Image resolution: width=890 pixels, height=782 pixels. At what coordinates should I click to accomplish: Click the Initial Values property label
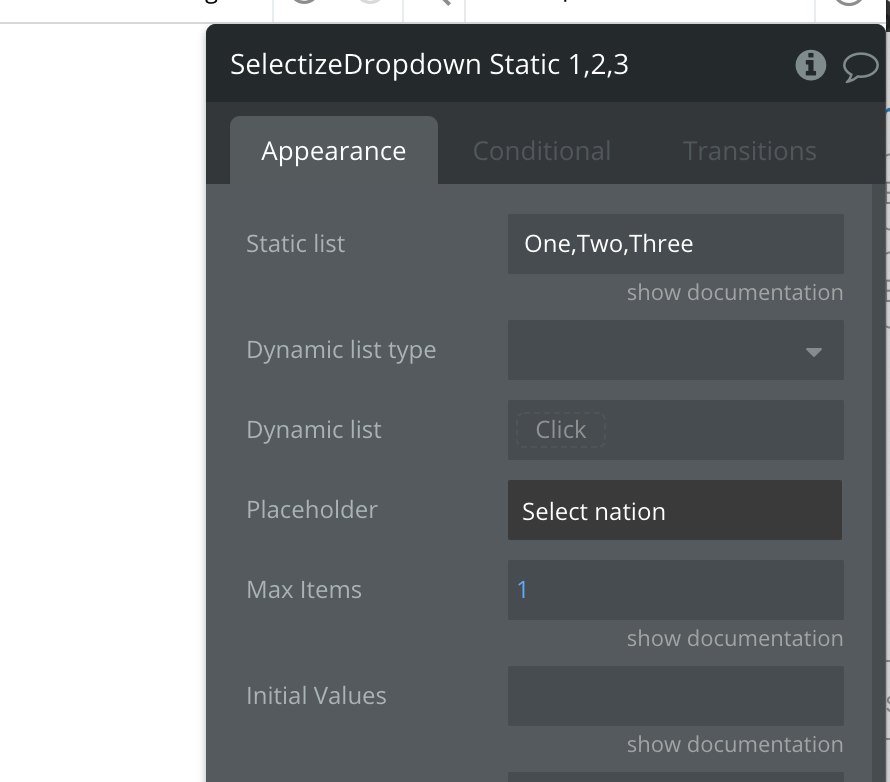pos(316,696)
